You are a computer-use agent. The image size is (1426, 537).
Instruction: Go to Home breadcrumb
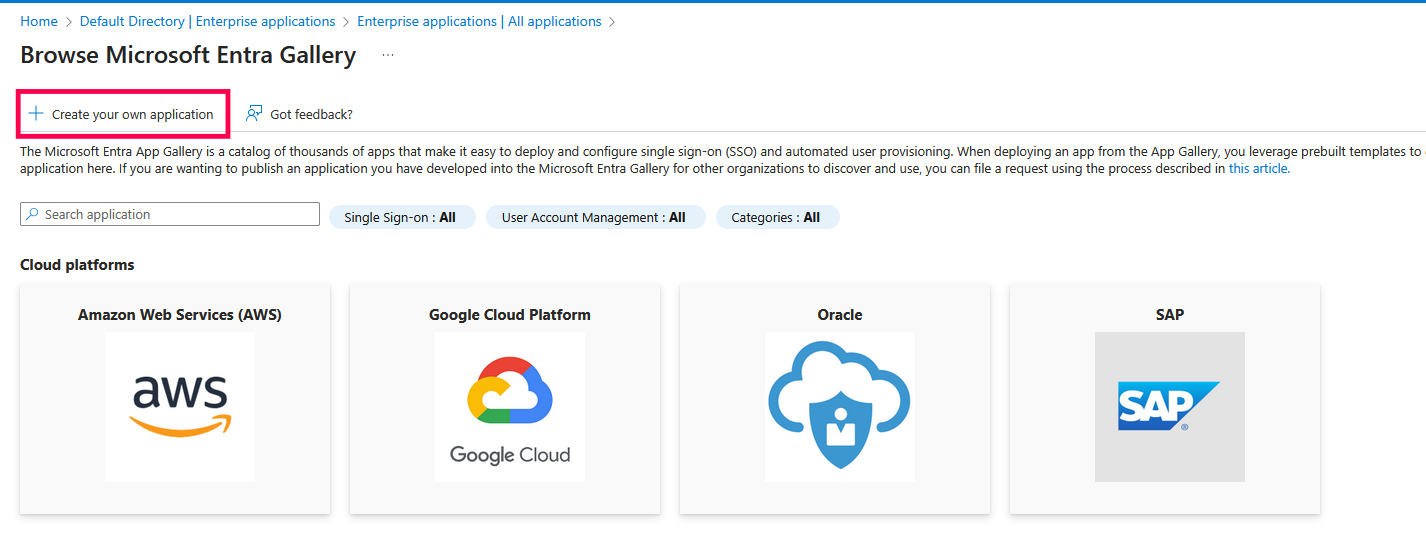(x=39, y=21)
